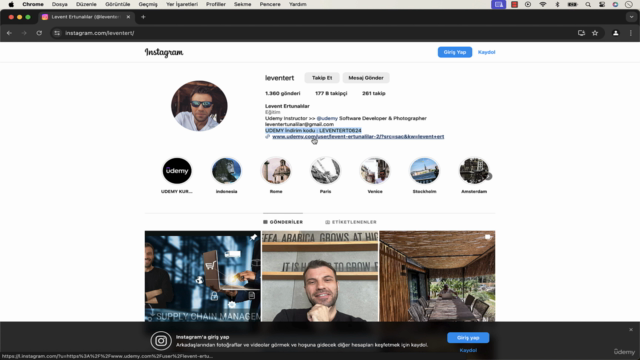Screen dimensions: 640x360
Task: Open the Düzenle menu
Action: [86, 4]
